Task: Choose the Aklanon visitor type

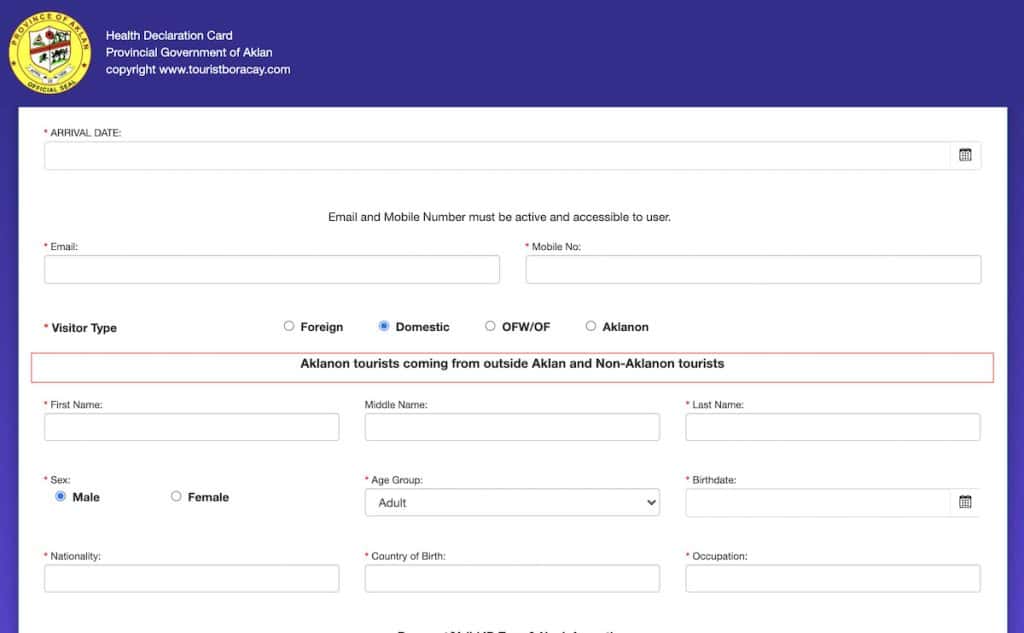Action: [x=591, y=326]
